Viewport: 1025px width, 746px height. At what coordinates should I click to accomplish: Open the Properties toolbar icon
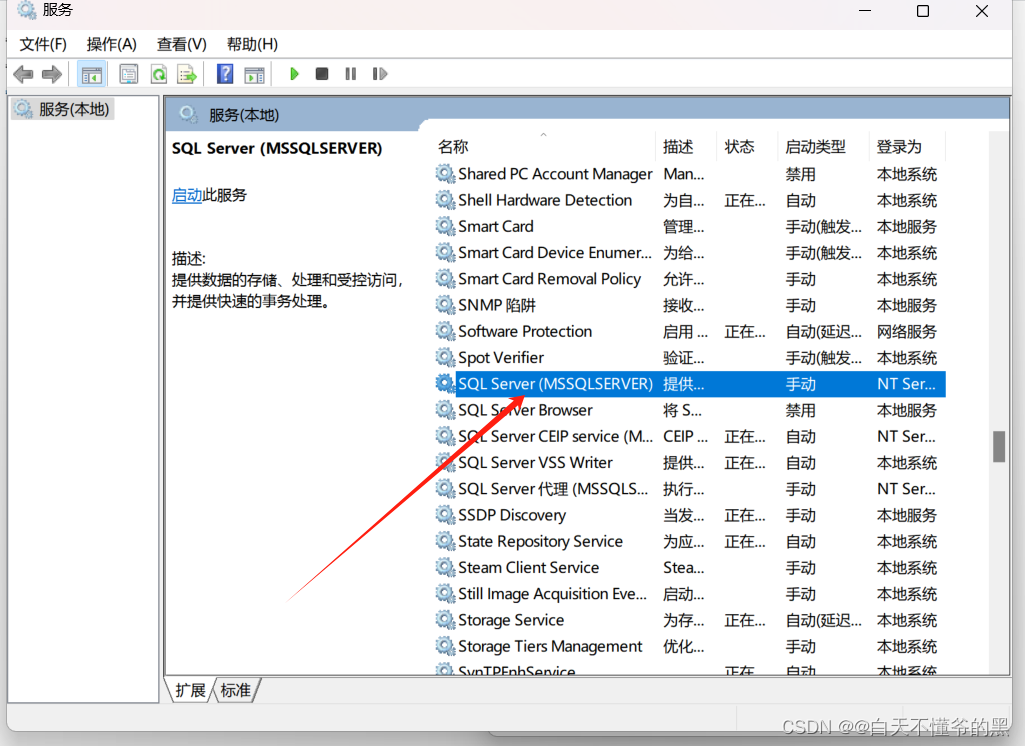pyautogui.click(x=129, y=75)
